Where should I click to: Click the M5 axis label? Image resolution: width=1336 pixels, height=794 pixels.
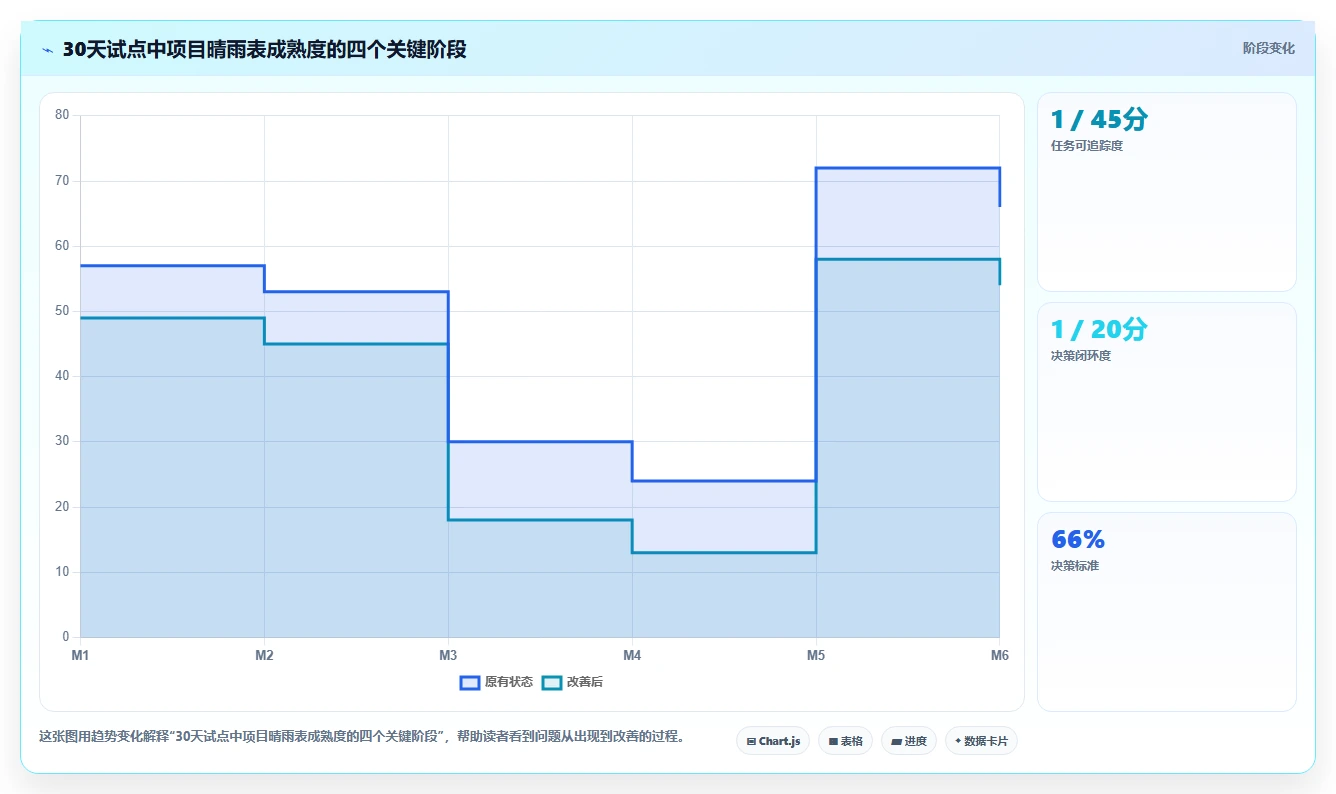[x=816, y=655]
